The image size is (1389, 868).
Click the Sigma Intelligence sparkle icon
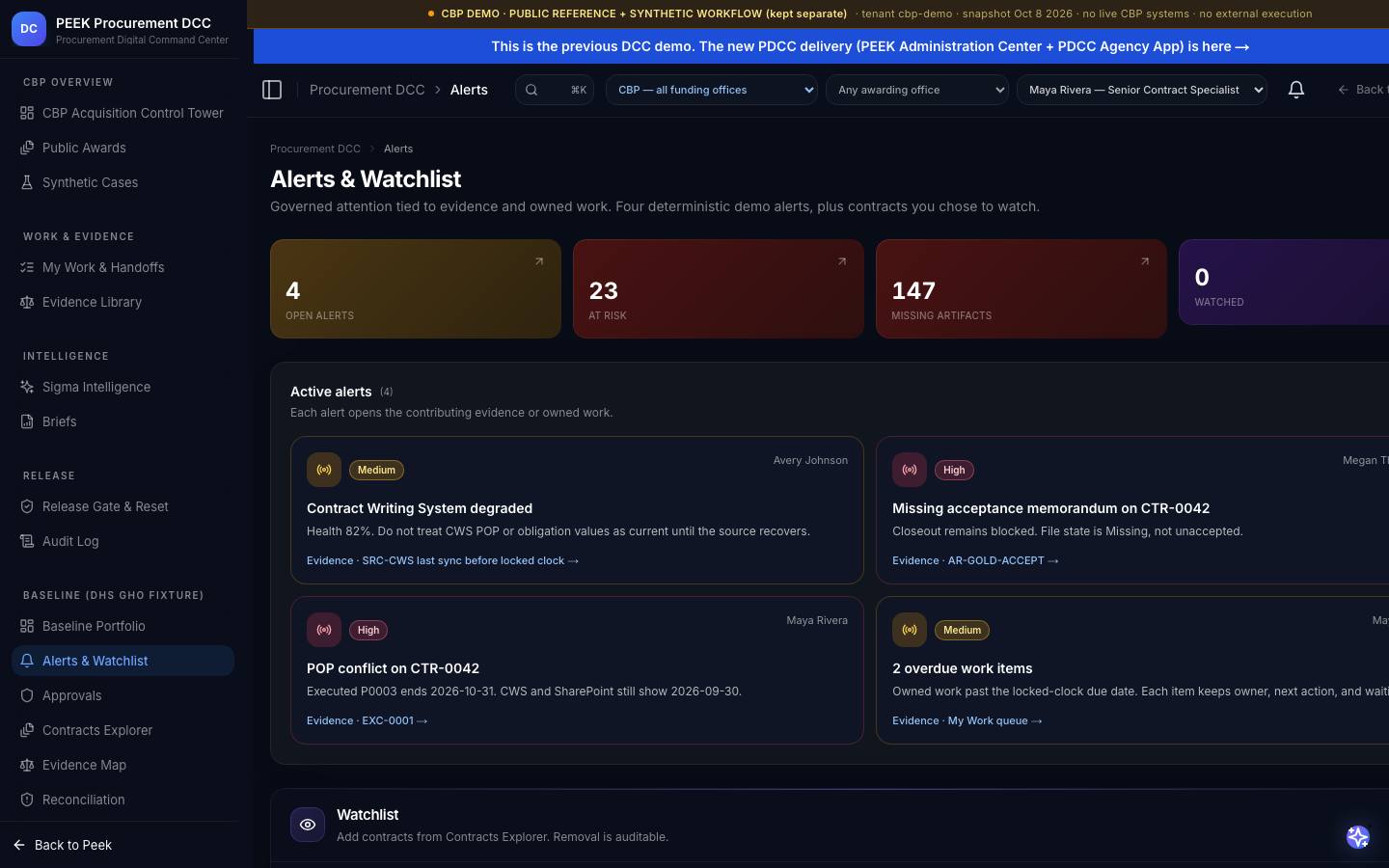(x=27, y=387)
